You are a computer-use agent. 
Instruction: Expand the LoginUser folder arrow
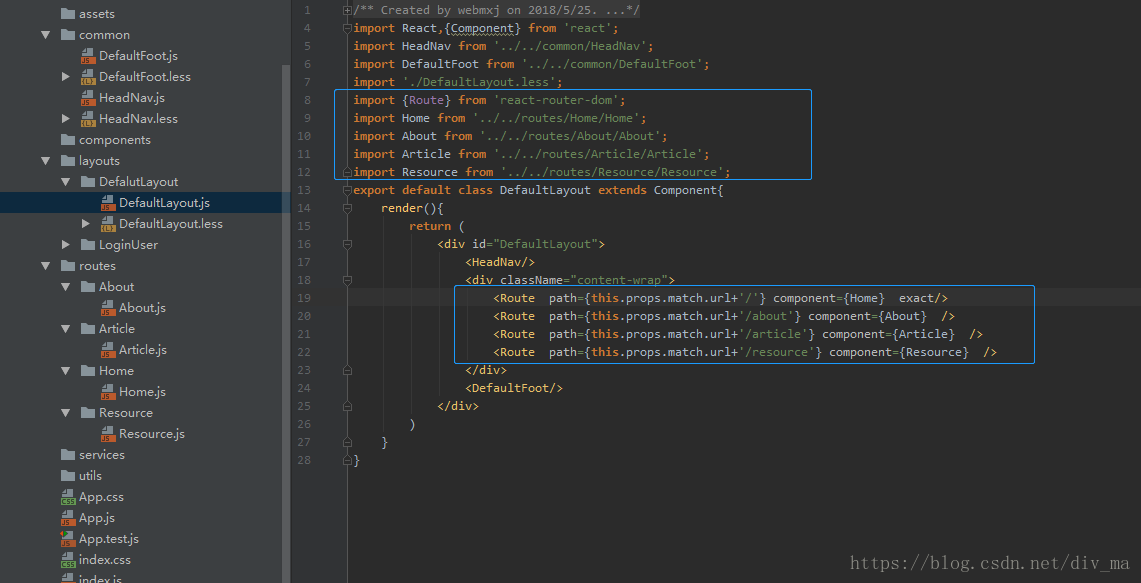65,245
